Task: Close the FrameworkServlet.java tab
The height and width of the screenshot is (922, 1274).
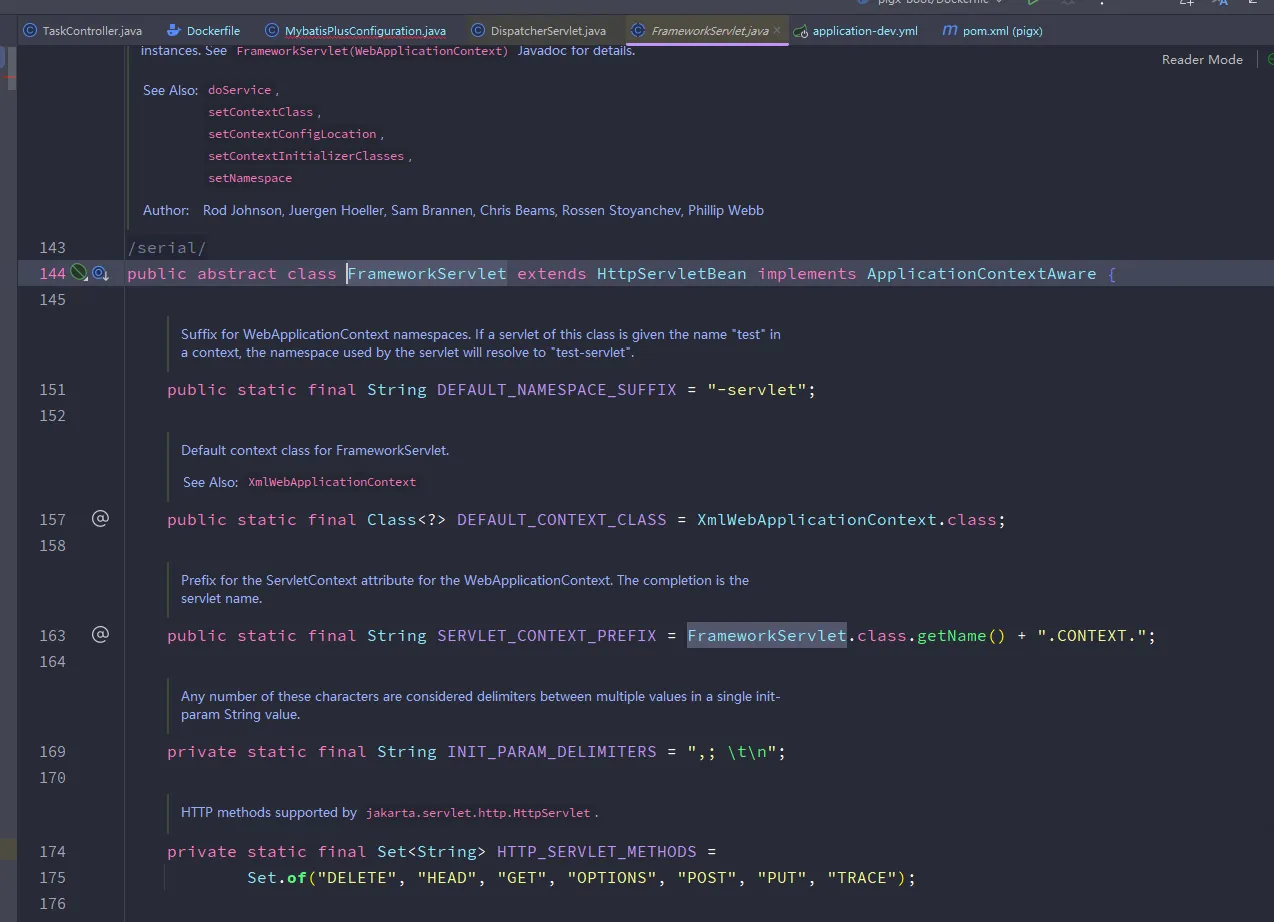Action: pos(777,31)
